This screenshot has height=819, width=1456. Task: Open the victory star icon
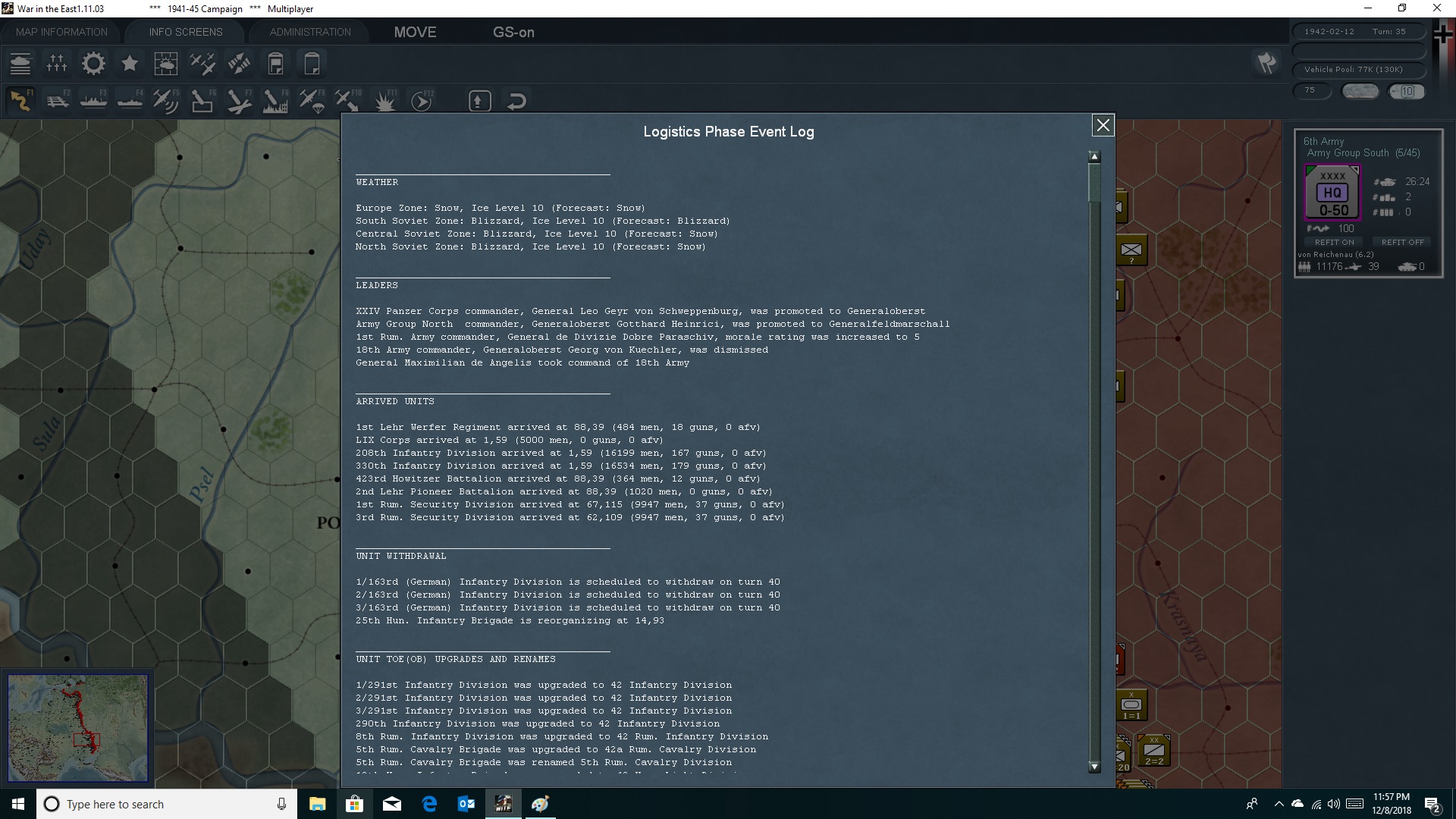130,64
